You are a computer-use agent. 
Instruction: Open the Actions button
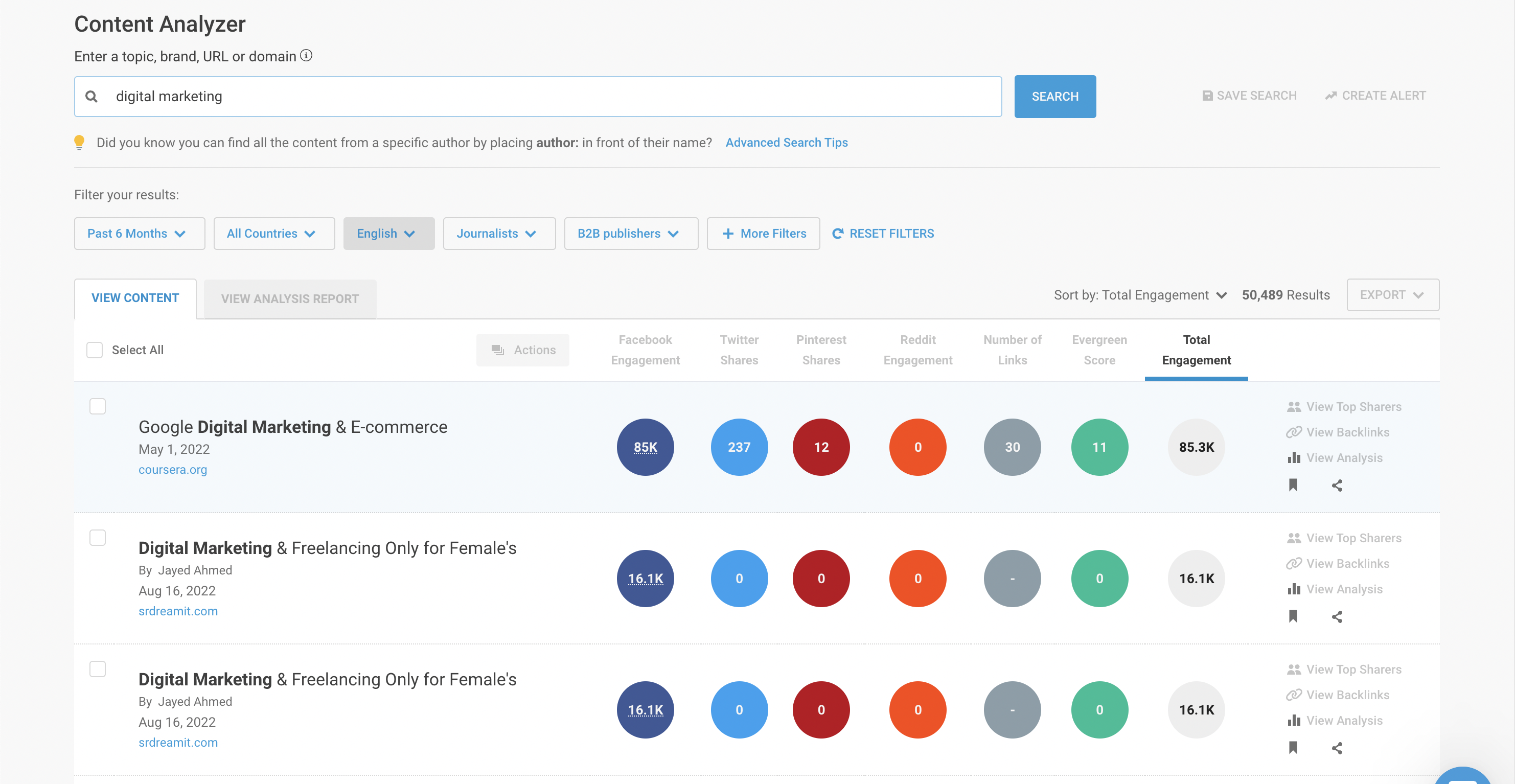pyautogui.click(x=522, y=350)
